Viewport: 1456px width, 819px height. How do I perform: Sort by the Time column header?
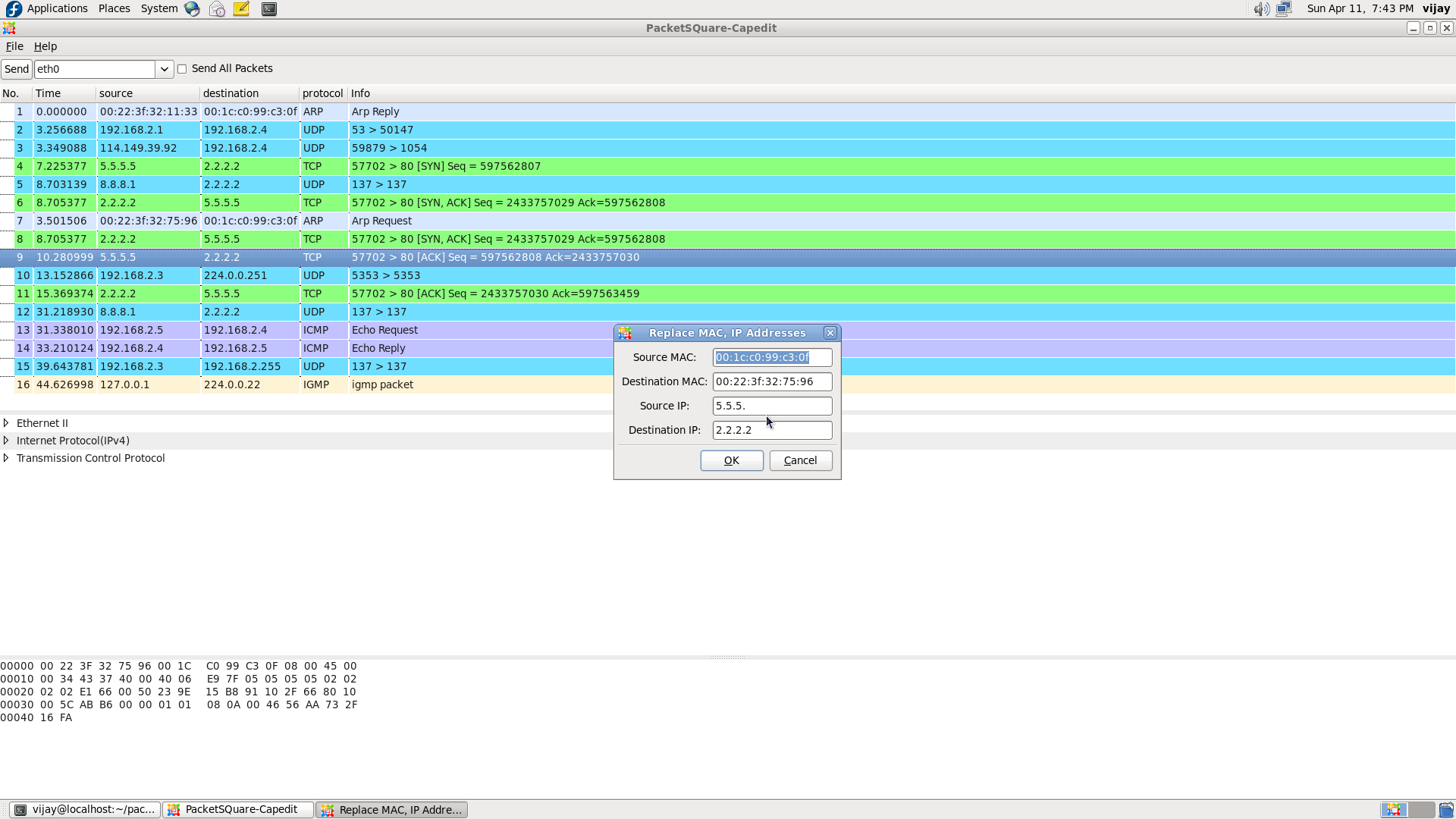(x=64, y=93)
